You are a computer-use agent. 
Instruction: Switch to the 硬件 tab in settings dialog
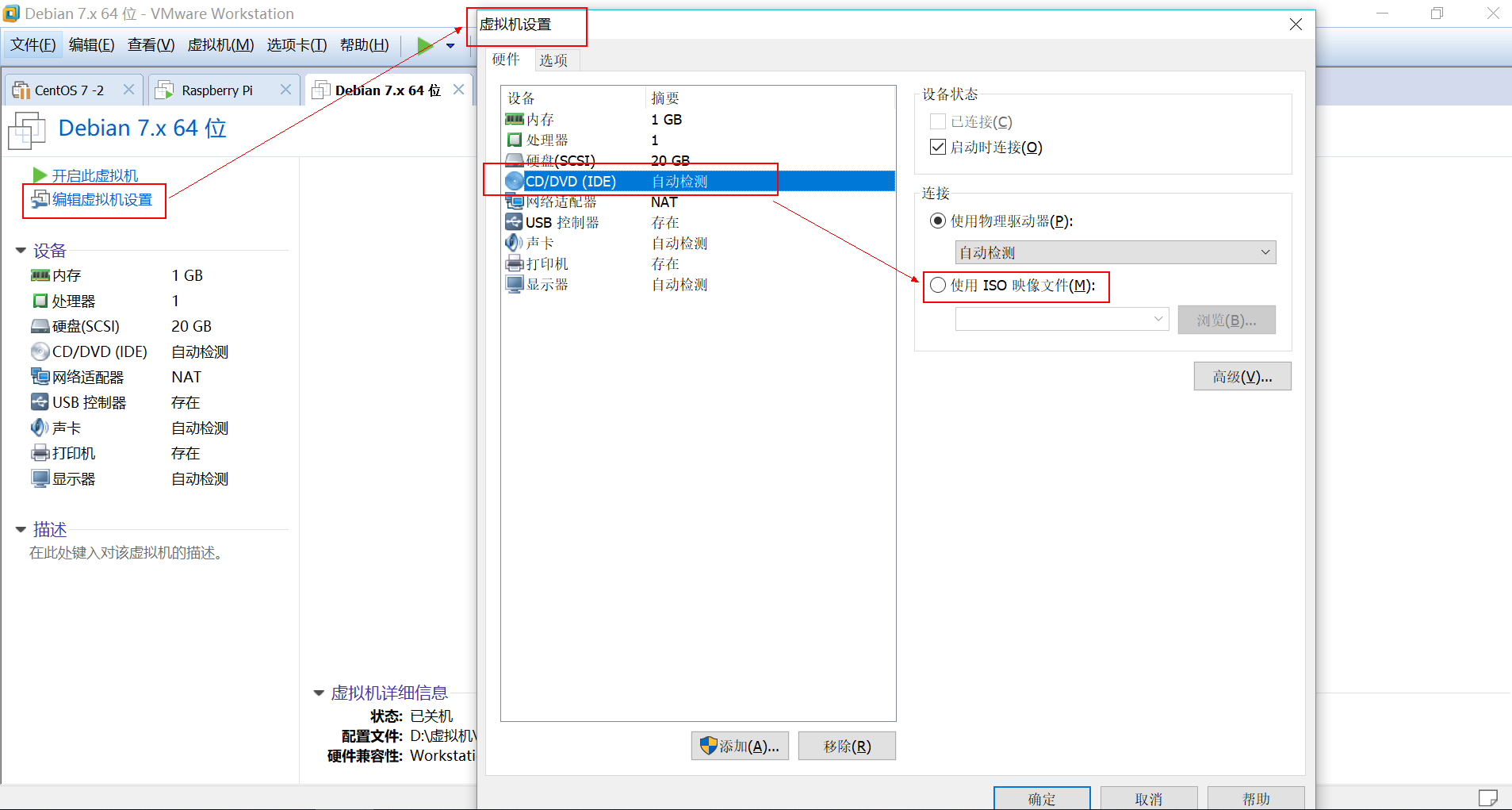(x=506, y=60)
